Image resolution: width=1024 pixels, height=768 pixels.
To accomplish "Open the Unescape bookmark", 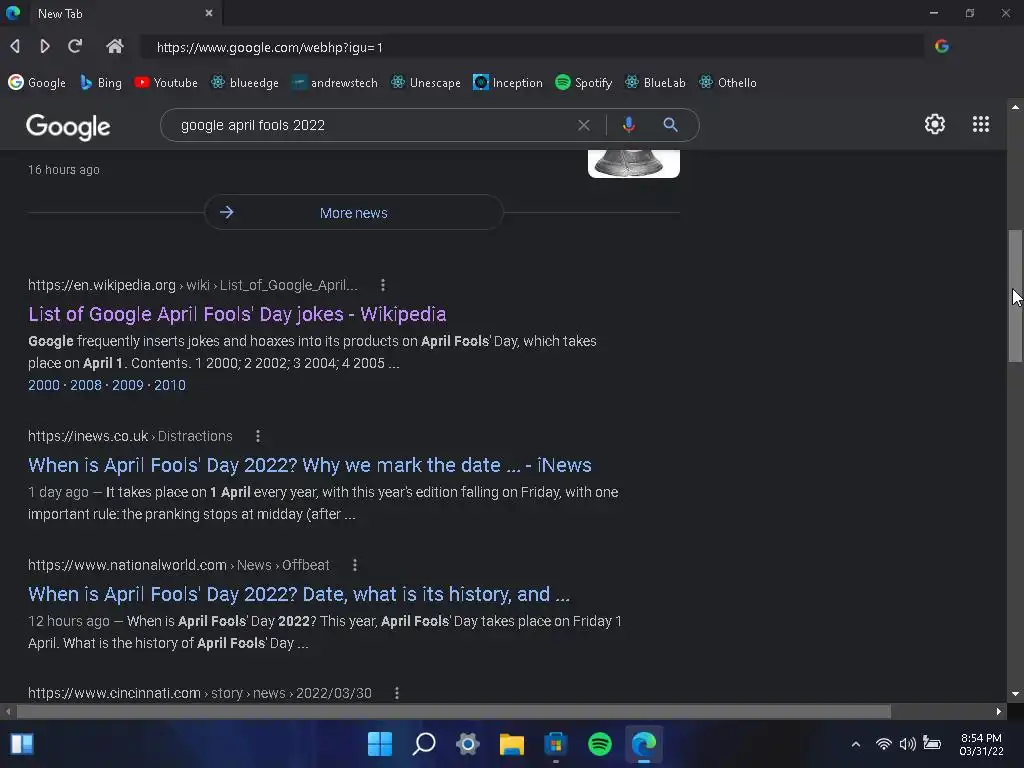I will [x=426, y=83].
